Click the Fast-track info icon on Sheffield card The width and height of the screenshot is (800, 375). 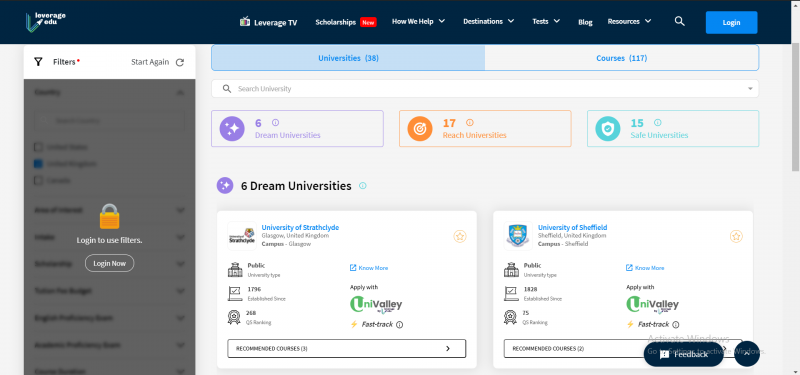(676, 325)
